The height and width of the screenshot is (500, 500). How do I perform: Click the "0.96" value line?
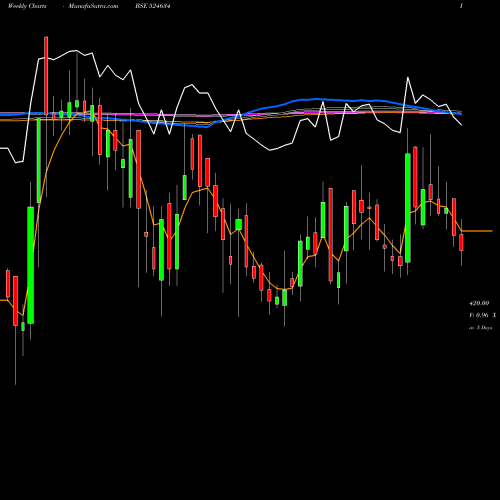tap(482, 315)
